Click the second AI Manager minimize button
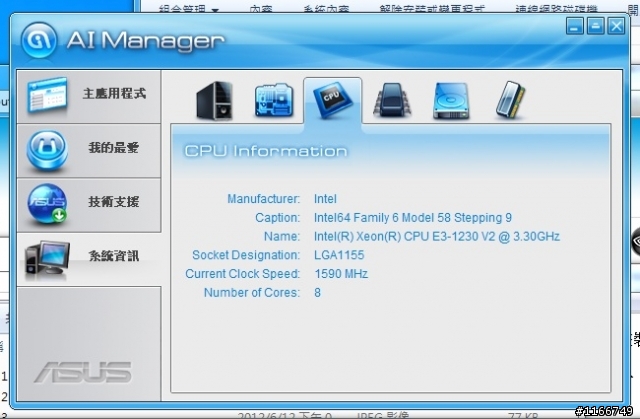Screen dimensions: 640x419 596,26
